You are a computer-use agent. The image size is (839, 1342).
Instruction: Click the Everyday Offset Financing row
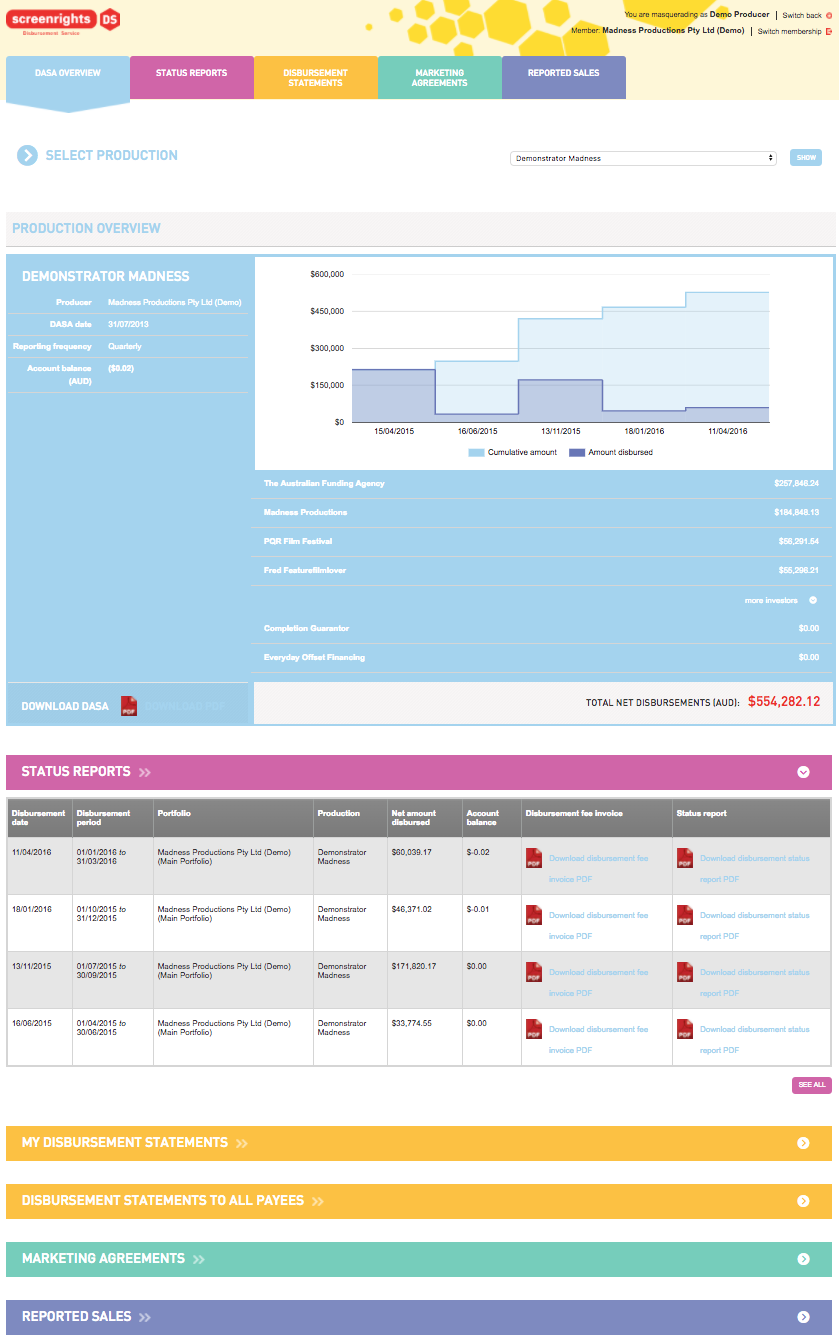[543, 657]
